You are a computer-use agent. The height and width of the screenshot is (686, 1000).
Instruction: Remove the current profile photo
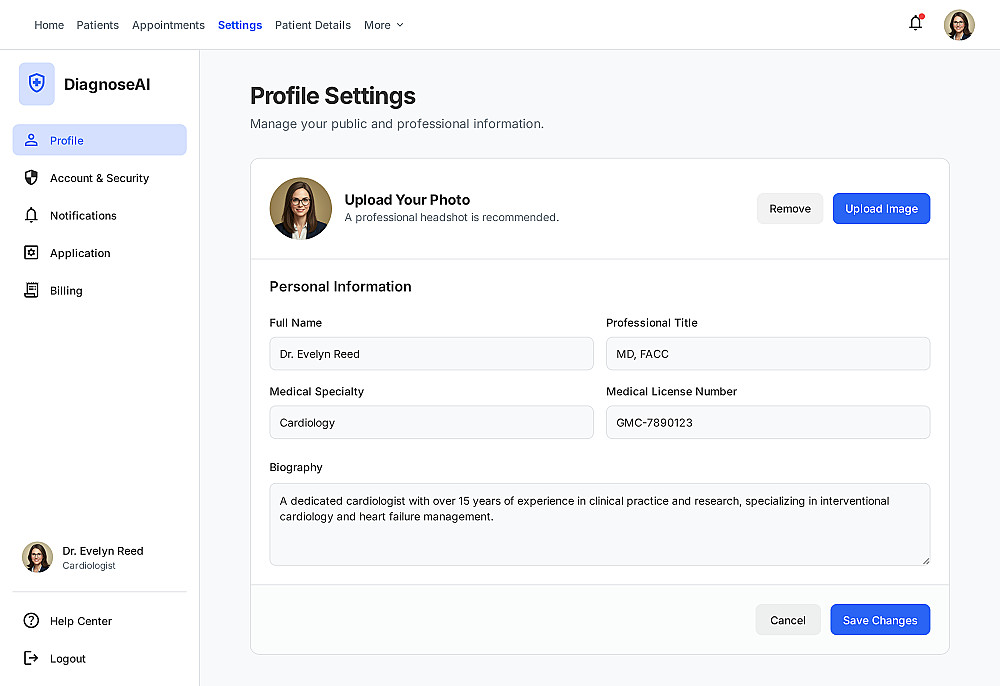click(790, 209)
